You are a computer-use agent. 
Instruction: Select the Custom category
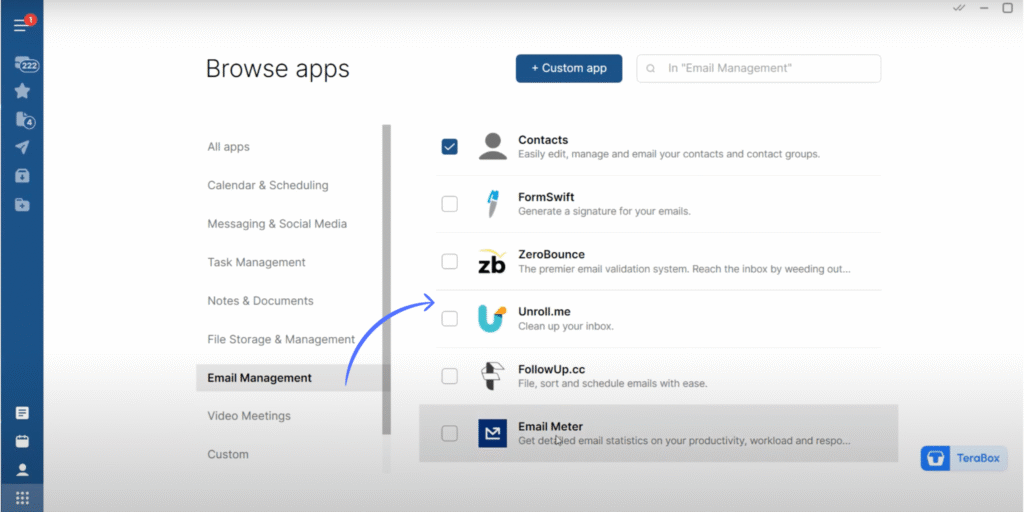tap(228, 455)
